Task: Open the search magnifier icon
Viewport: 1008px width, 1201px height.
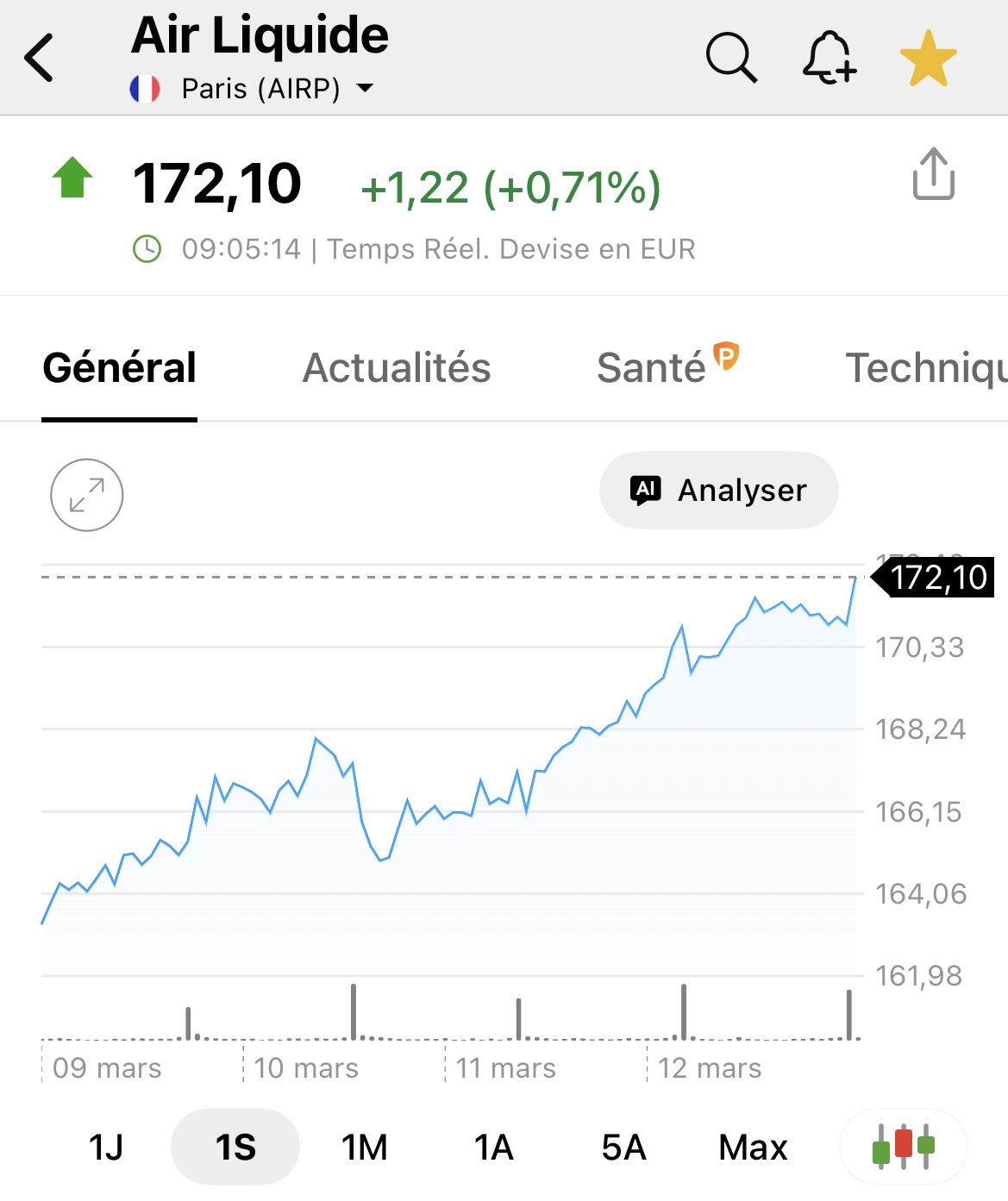Action: (730, 59)
